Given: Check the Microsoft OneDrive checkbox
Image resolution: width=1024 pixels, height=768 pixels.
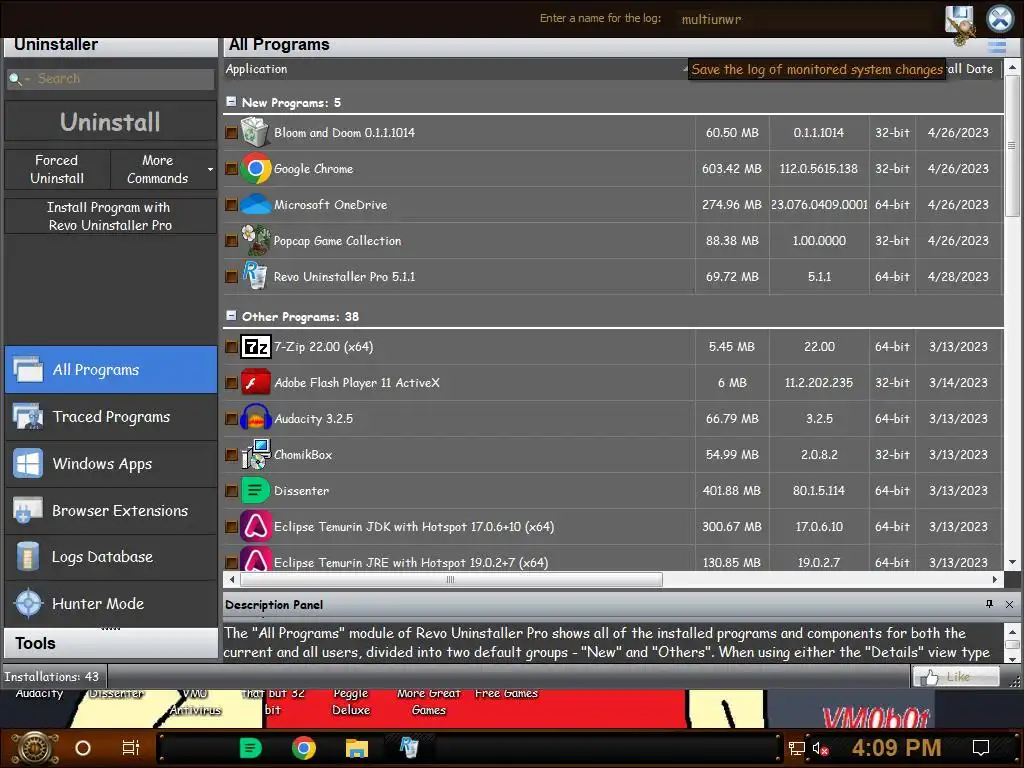Looking at the screenshot, I should [x=231, y=204].
